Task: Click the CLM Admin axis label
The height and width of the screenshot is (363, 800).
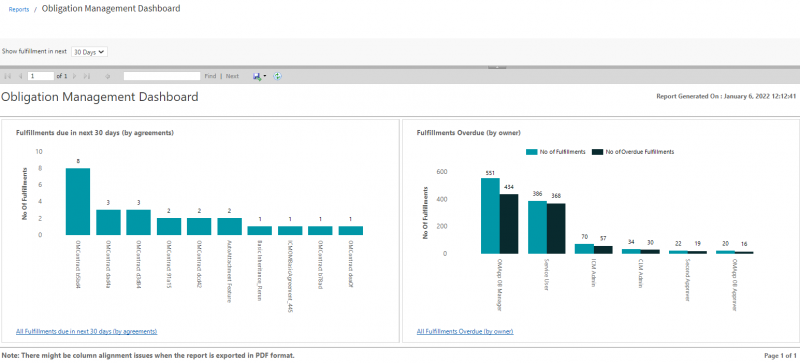Action: [x=640, y=273]
